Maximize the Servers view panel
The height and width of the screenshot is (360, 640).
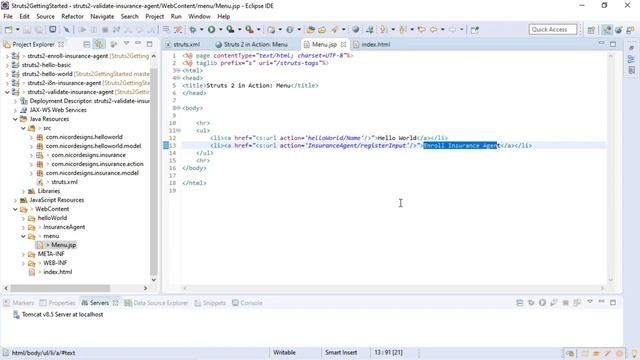click(613, 302)
